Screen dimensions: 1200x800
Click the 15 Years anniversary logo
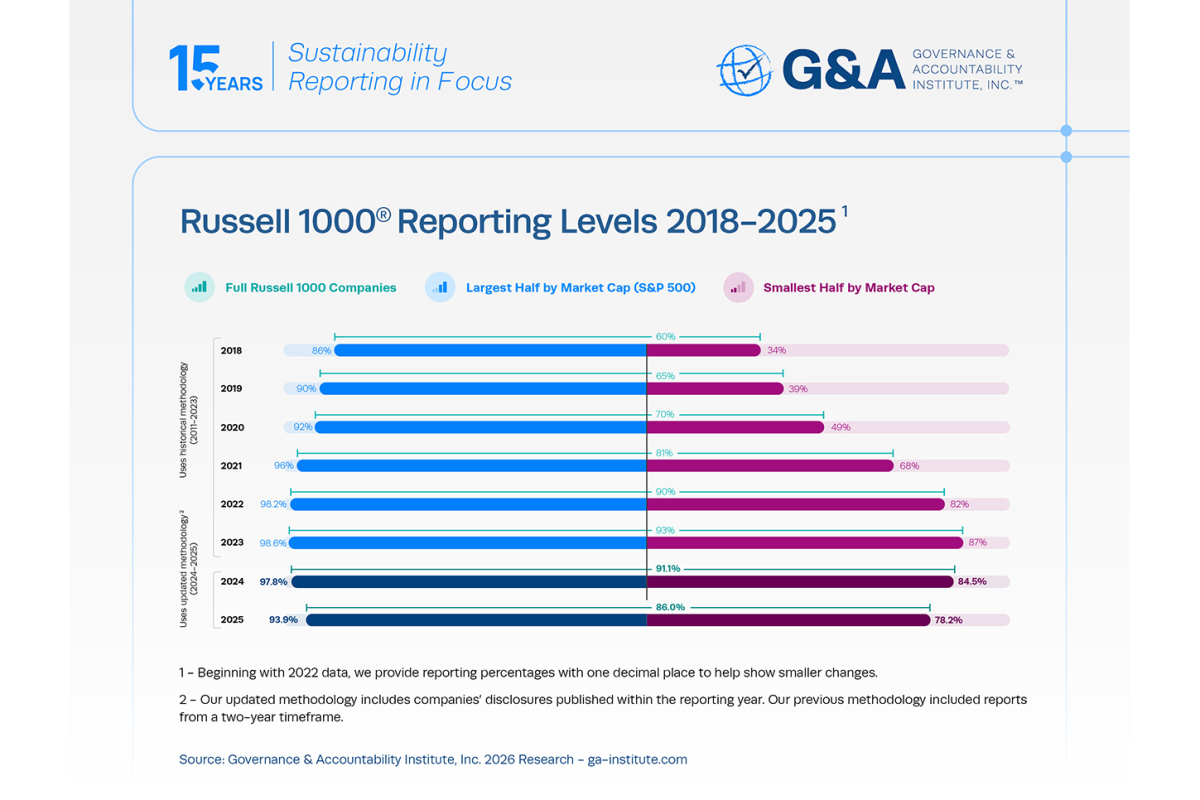[x=216, y=68]
